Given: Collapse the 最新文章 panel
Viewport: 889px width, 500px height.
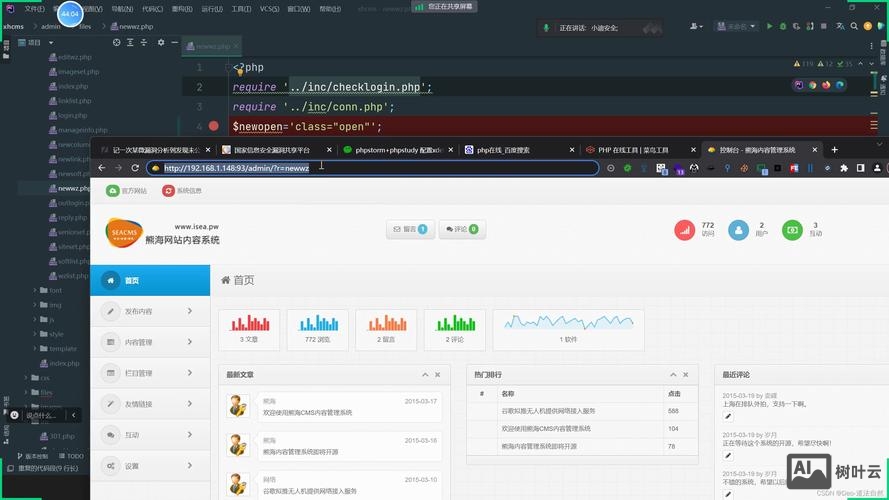Looking at the screenshot, I should [x=425, y=375].
